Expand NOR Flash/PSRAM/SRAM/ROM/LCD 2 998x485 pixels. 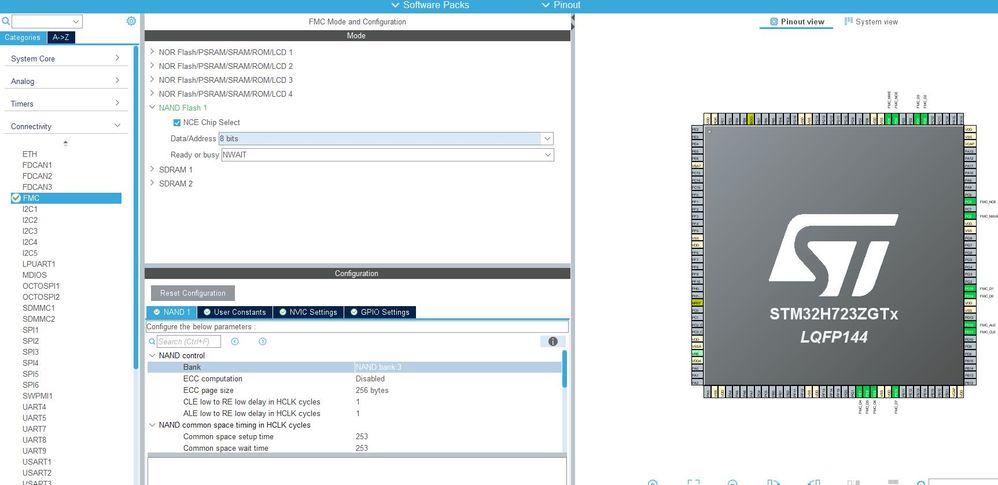(152, 66)
